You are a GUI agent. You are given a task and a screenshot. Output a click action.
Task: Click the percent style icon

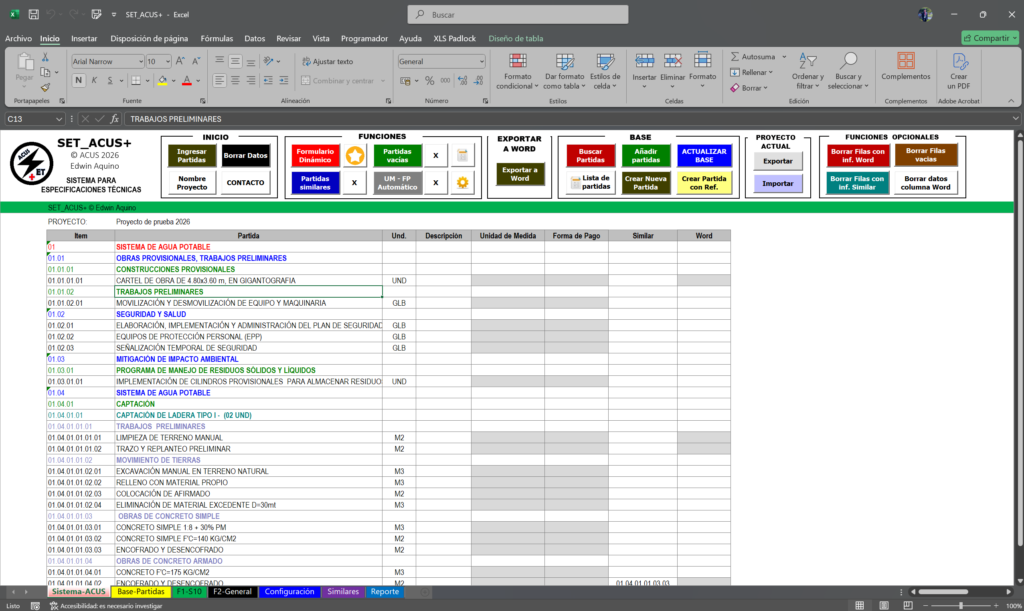tap(430, 80)
